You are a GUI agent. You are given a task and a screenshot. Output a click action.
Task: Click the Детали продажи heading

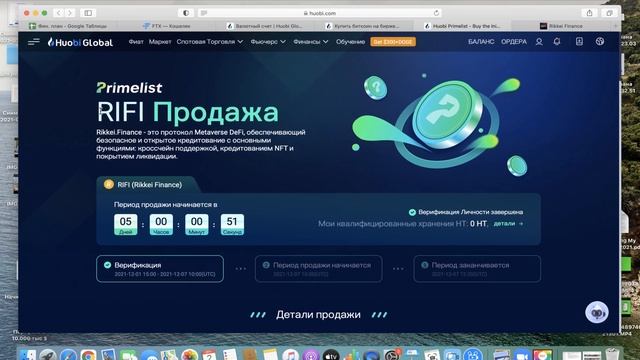point(318,315)
